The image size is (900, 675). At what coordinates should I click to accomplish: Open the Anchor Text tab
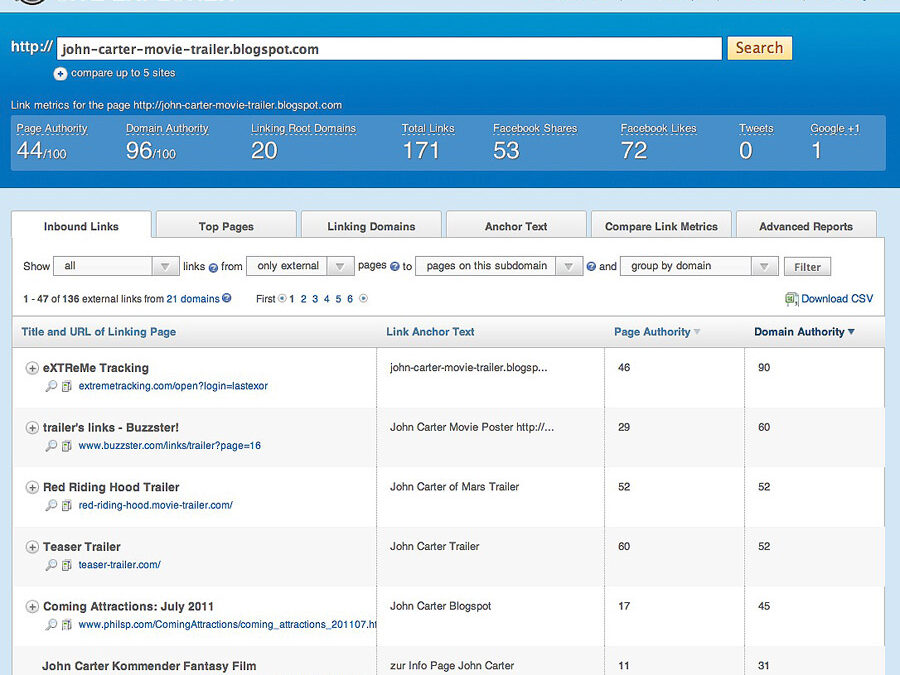(x=516, y=226)
